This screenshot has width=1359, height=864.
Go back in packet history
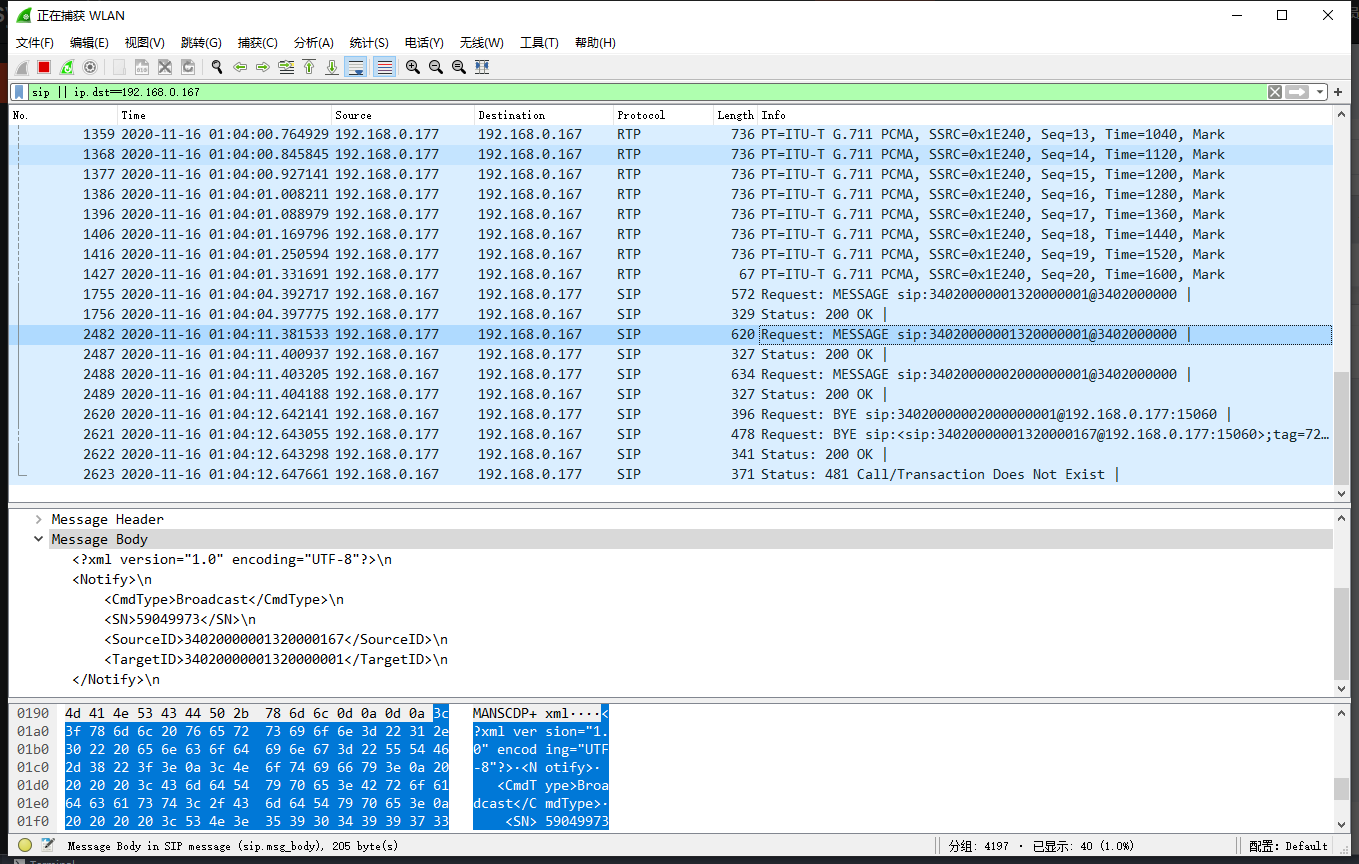(240, 67)
